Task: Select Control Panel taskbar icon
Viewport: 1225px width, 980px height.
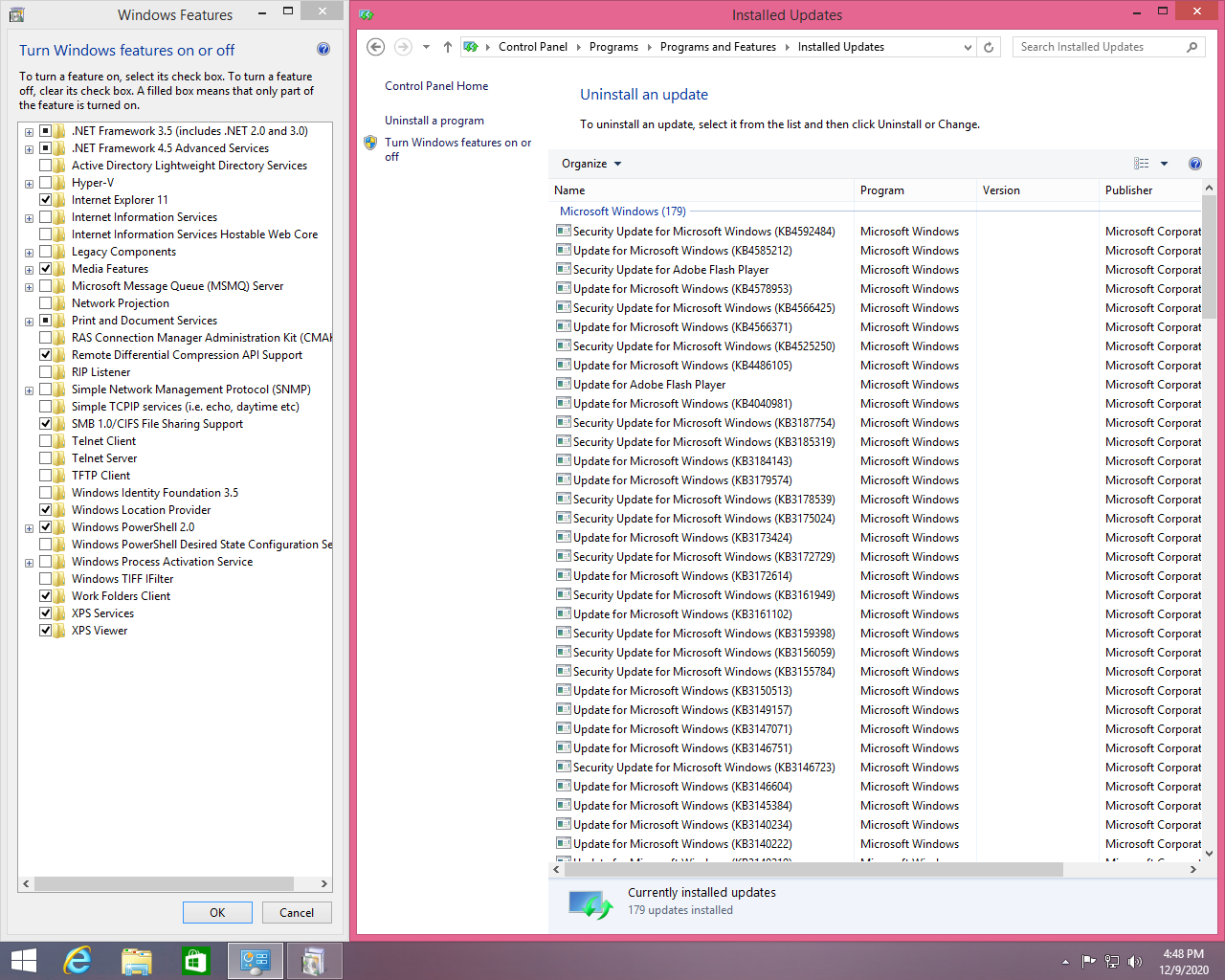Action: pyautogui.click(x=256, y=961)
